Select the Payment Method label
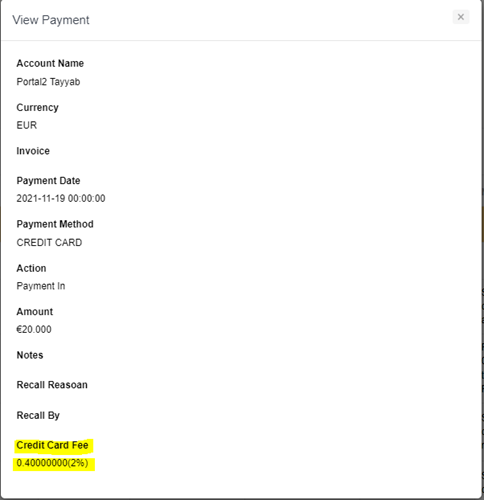Viewport: 484px width, 500px height. point(55,224)
